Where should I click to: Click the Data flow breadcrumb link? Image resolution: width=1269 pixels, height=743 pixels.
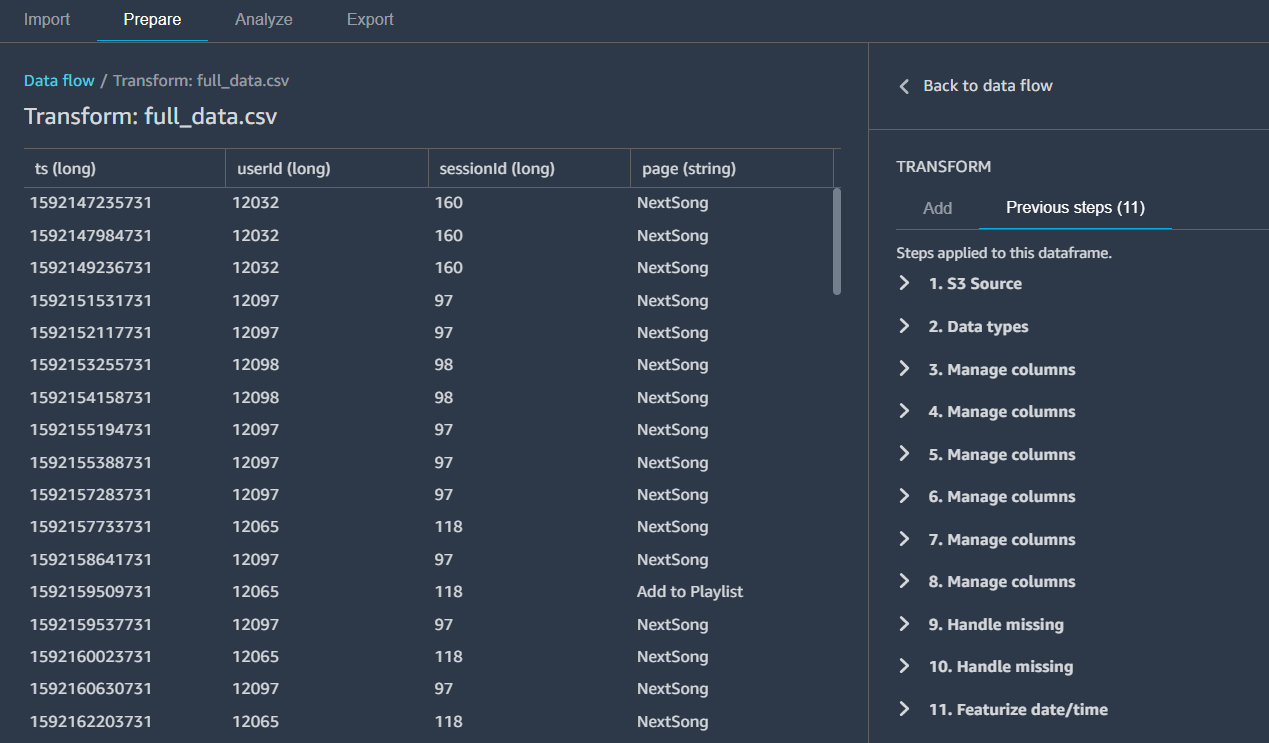click(59, 80)
